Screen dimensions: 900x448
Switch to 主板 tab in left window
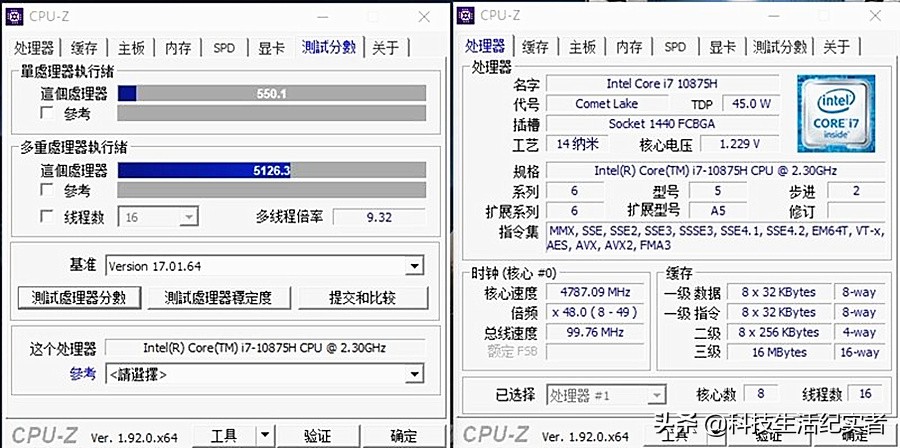pyautogui.click(x=131, y=48)
